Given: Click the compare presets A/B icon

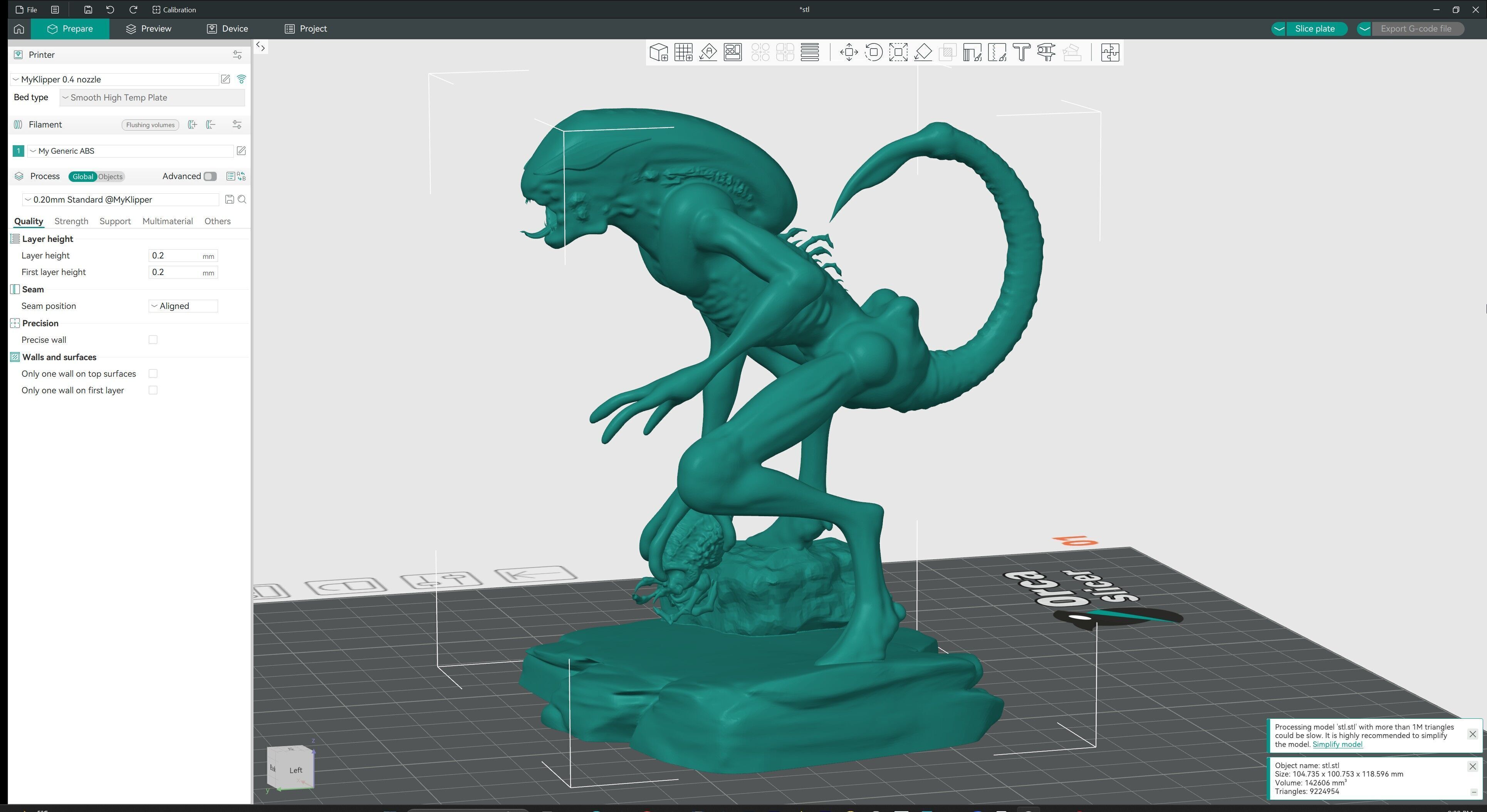Looking at the screenshot, I should coord(241,176).
